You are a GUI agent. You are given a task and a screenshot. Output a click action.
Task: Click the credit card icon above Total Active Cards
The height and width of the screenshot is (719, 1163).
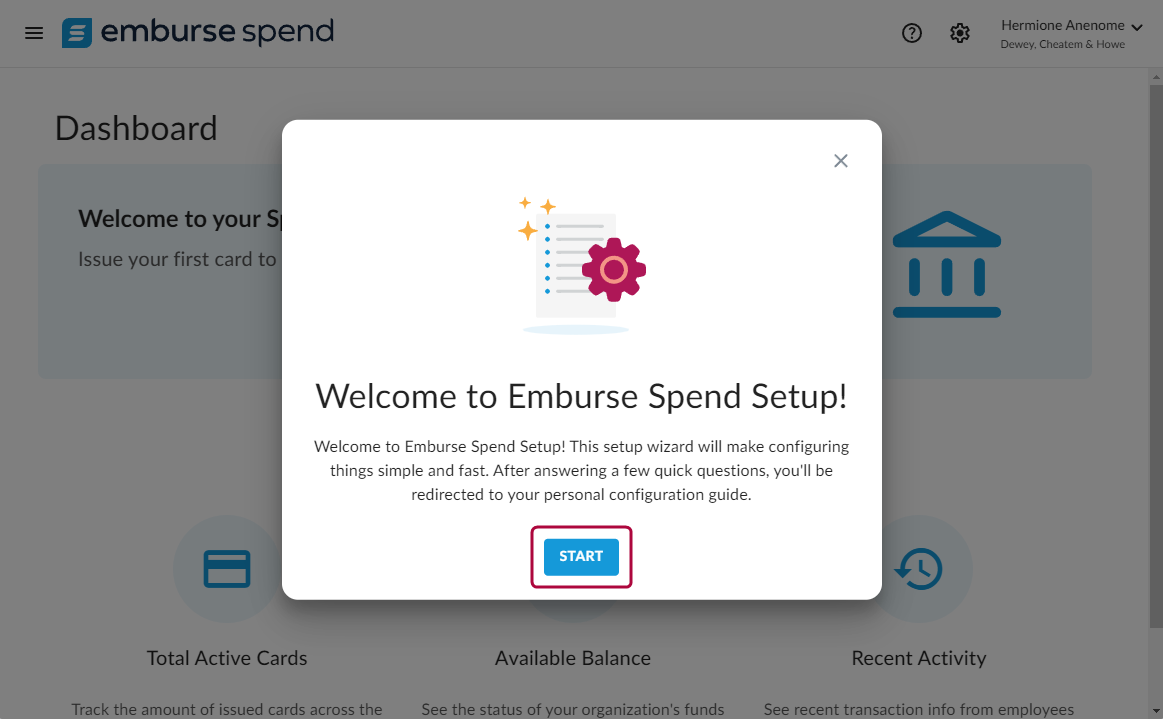[x=227, y=569]
